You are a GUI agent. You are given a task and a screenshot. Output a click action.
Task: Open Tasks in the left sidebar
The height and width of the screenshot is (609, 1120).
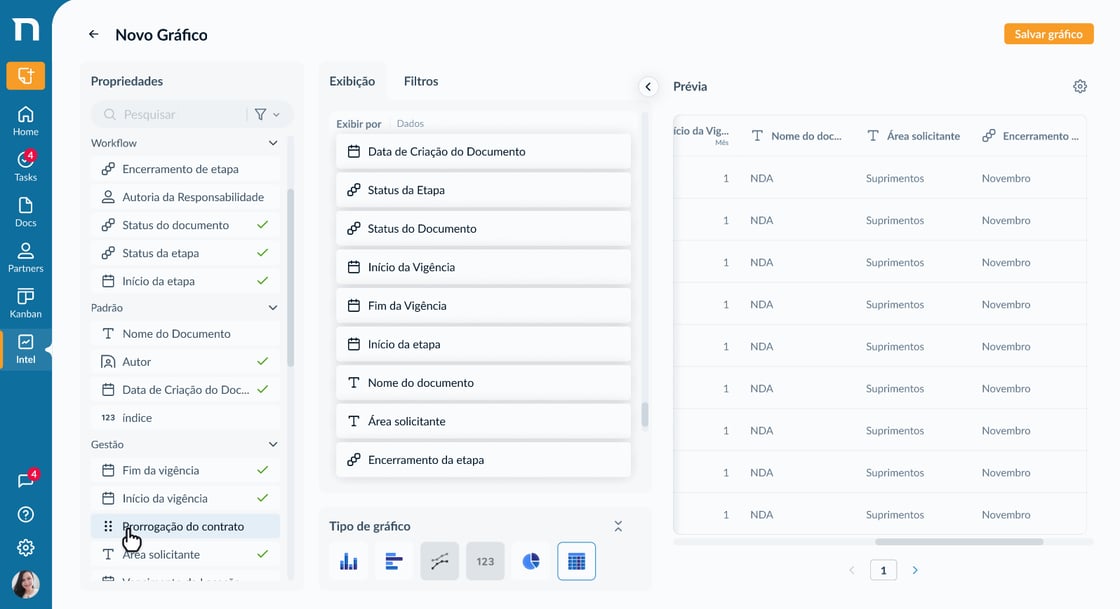26,166
